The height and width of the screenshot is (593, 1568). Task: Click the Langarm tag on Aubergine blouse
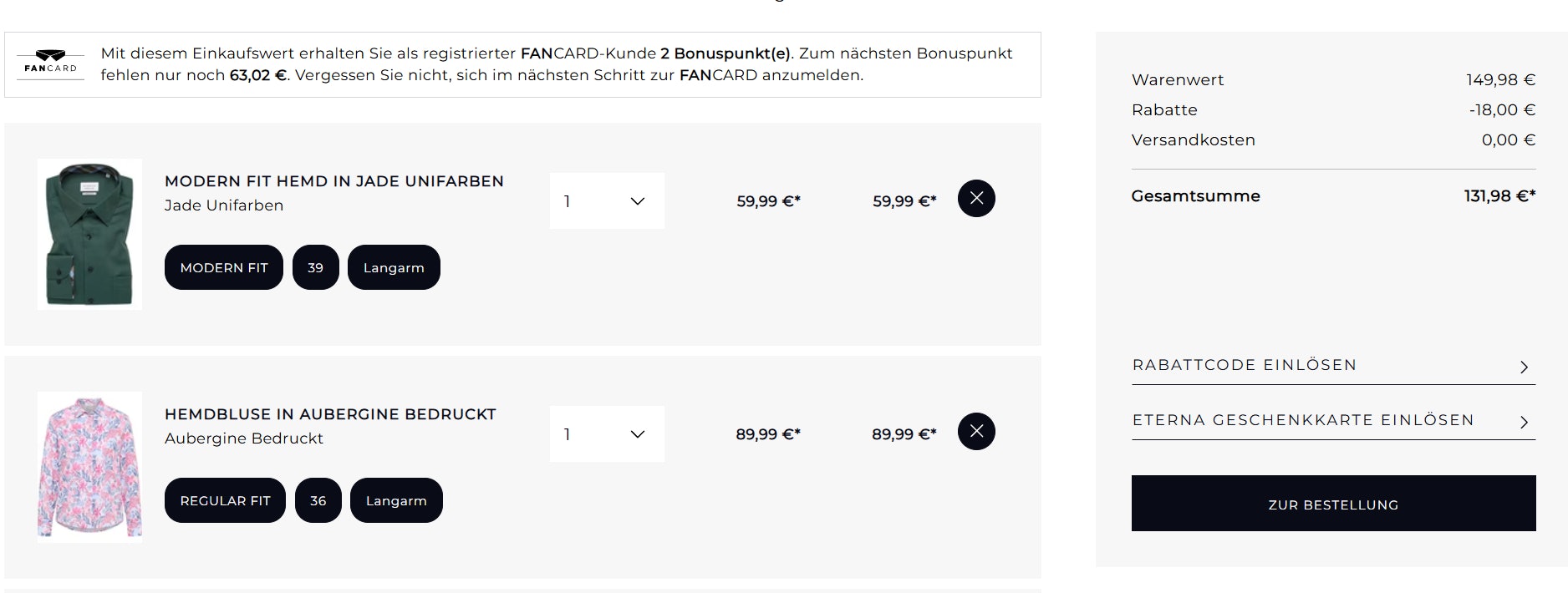pyautogui.click(x=396, y=500)
